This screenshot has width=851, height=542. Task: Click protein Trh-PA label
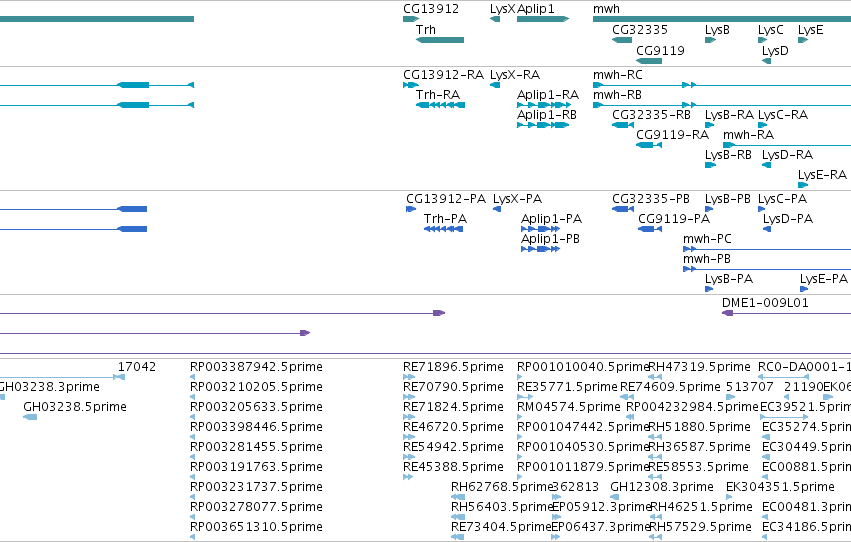pos(445,219)
